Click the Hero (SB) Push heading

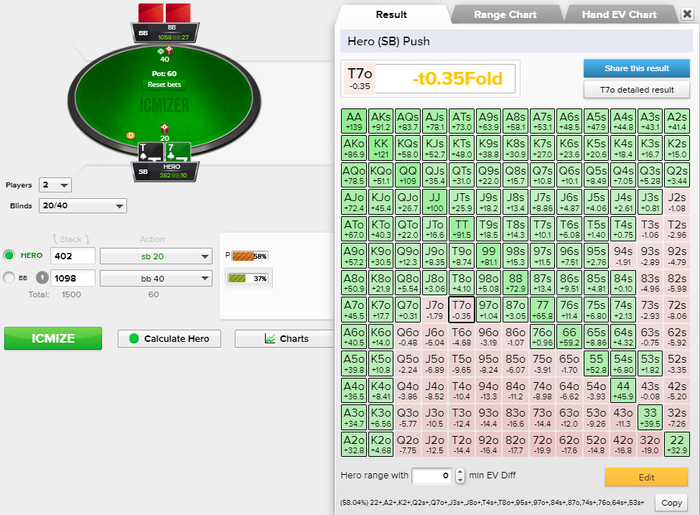pyautogui.click(x=388, y=41)
